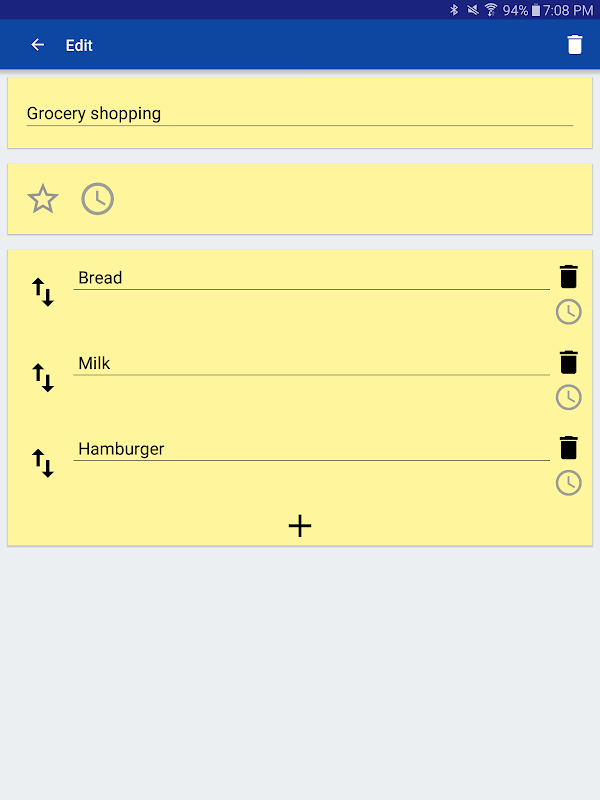Click the reorder arrows beside Milk
The width and height of the screenshot is (600, 800).
pos(43,378)
